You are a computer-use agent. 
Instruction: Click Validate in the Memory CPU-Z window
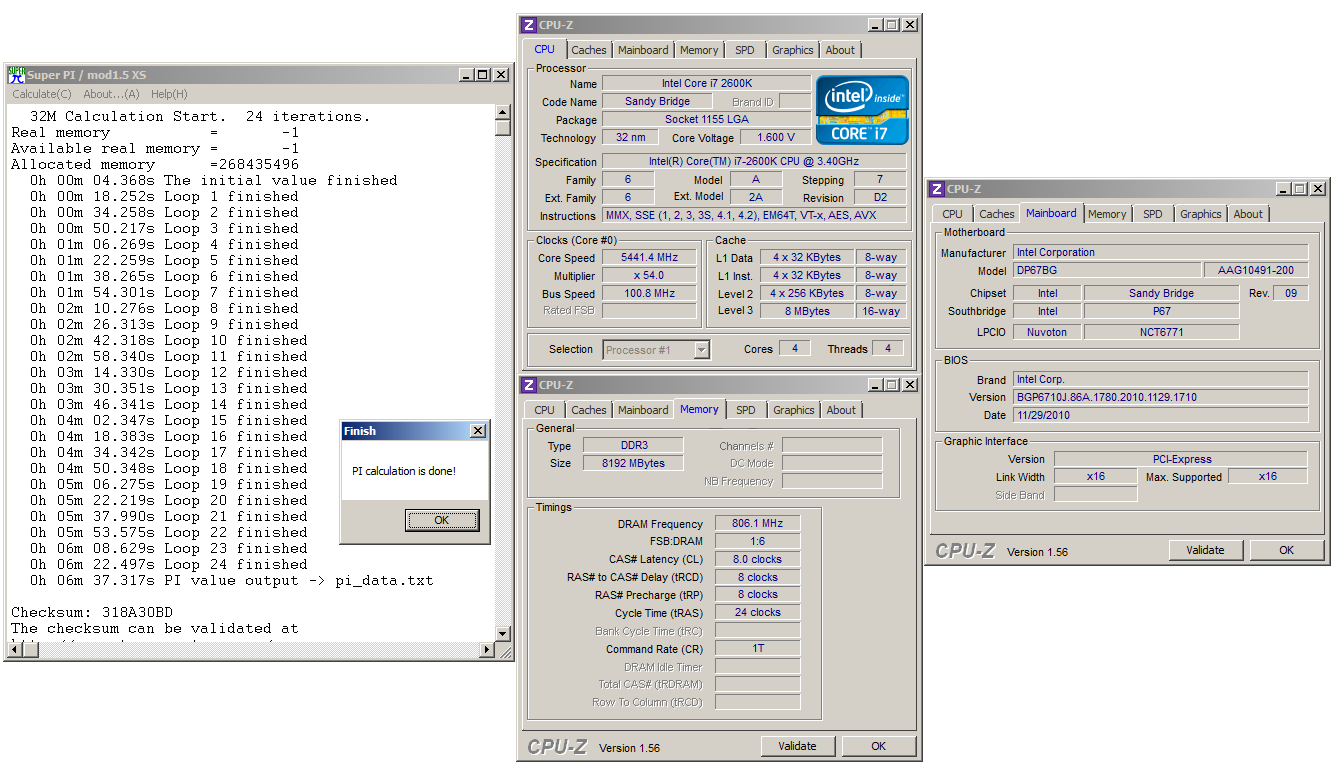tap(797, 746)
